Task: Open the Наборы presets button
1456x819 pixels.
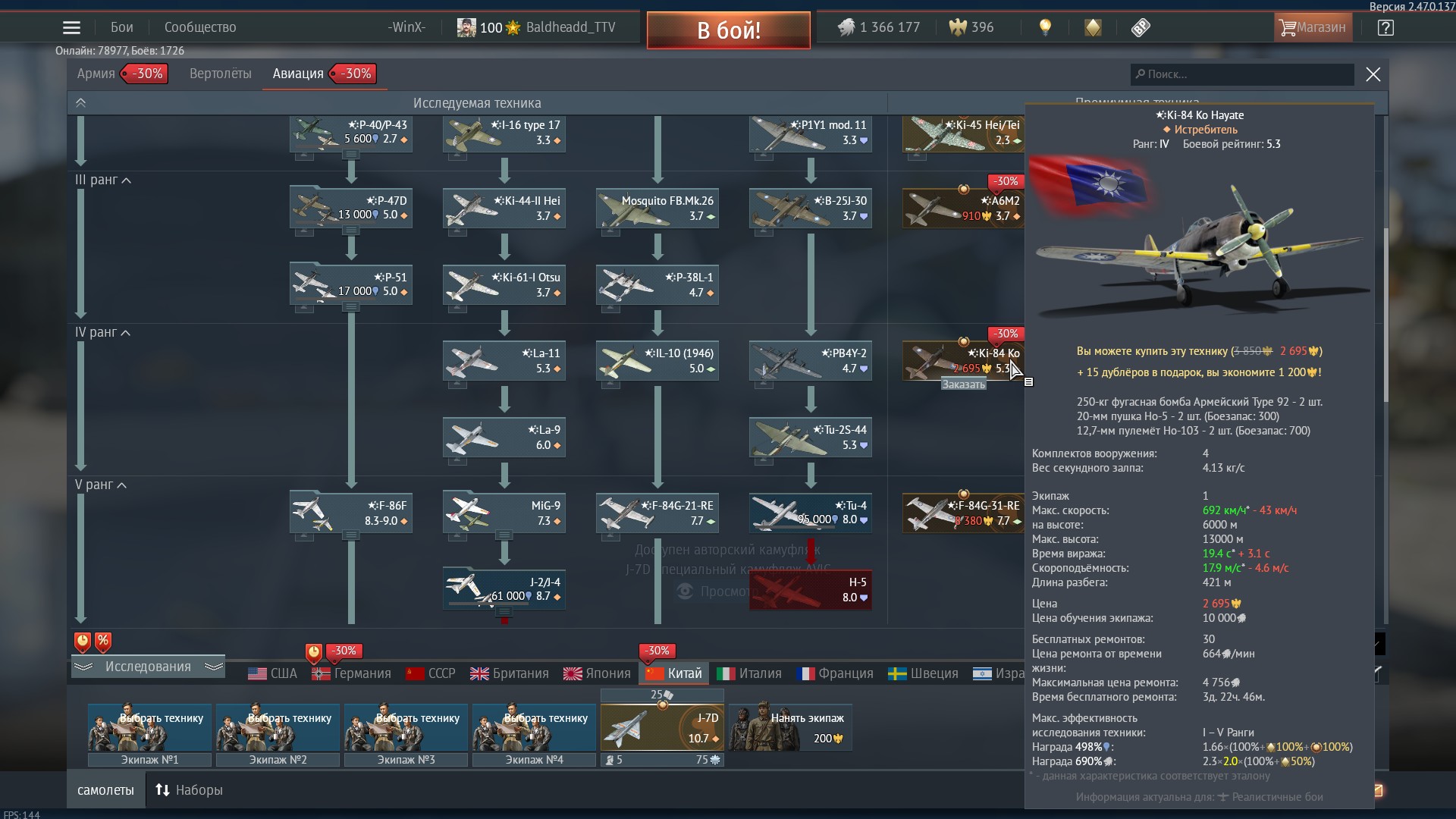Action: pos(189,790)
